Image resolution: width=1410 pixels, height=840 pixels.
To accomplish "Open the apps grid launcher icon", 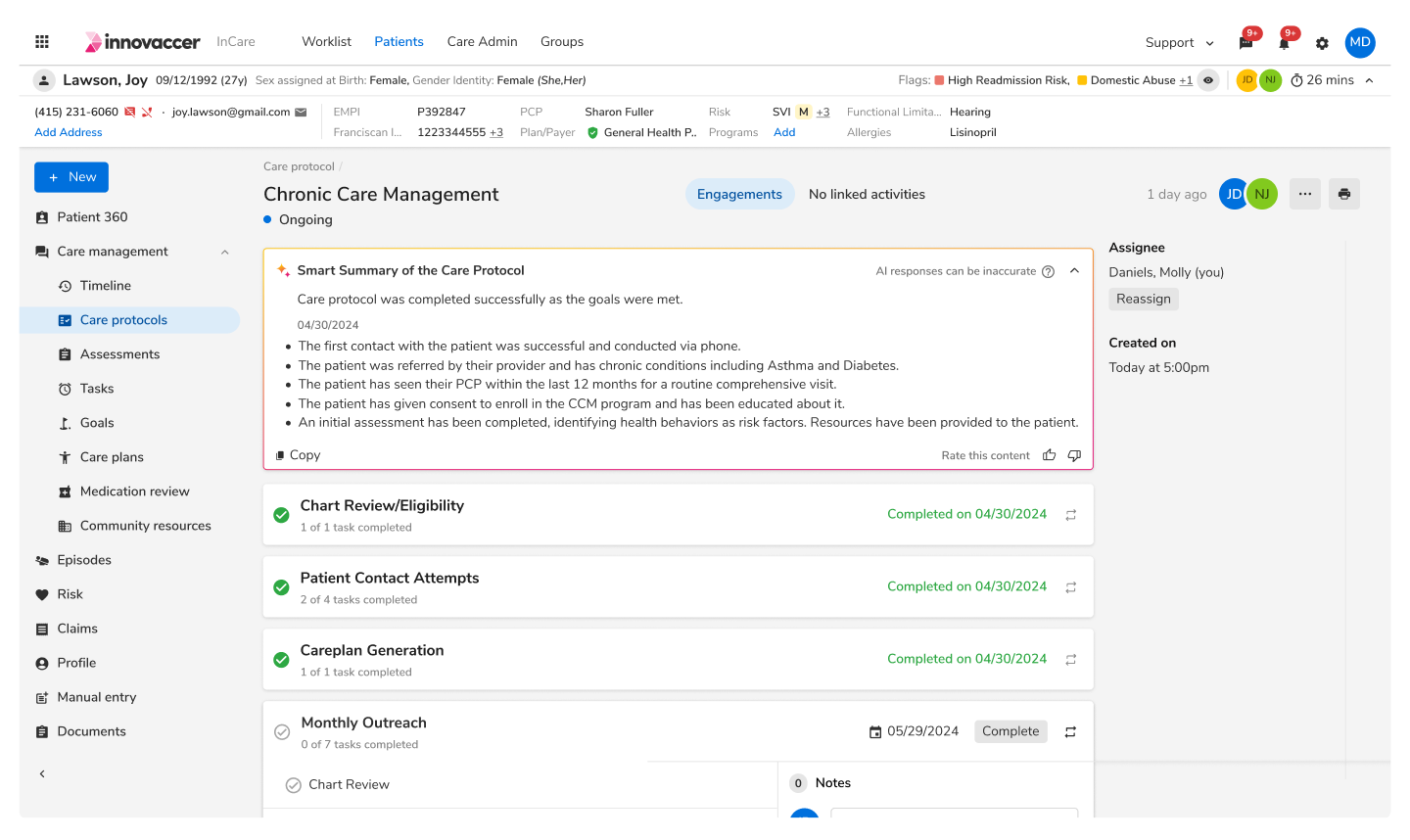I will 42,41.
